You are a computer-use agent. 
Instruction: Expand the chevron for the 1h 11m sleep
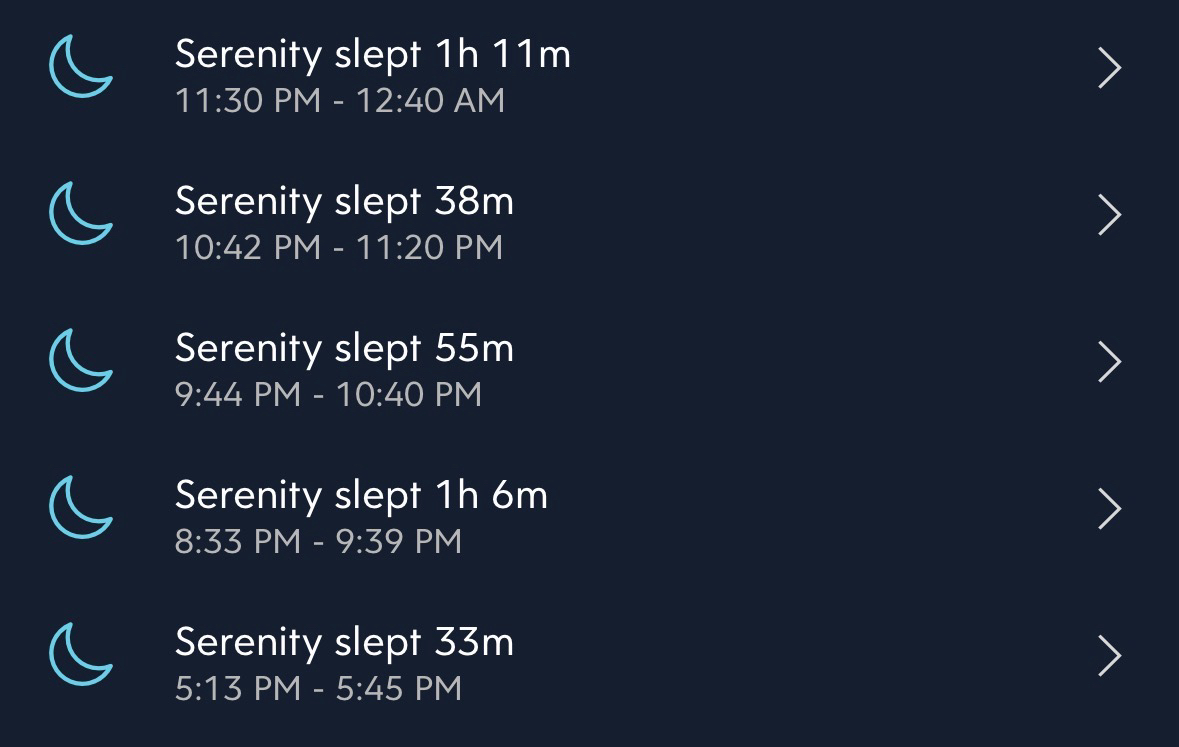(x=1109, y=69)
